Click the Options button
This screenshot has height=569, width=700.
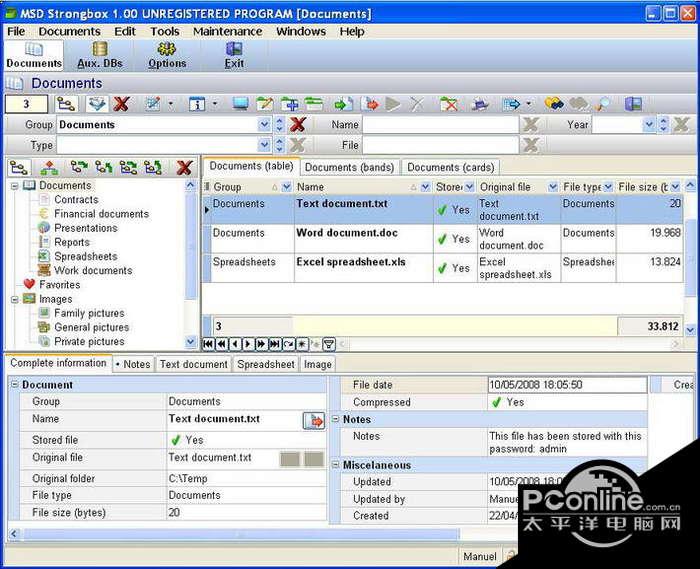(167, 55)
